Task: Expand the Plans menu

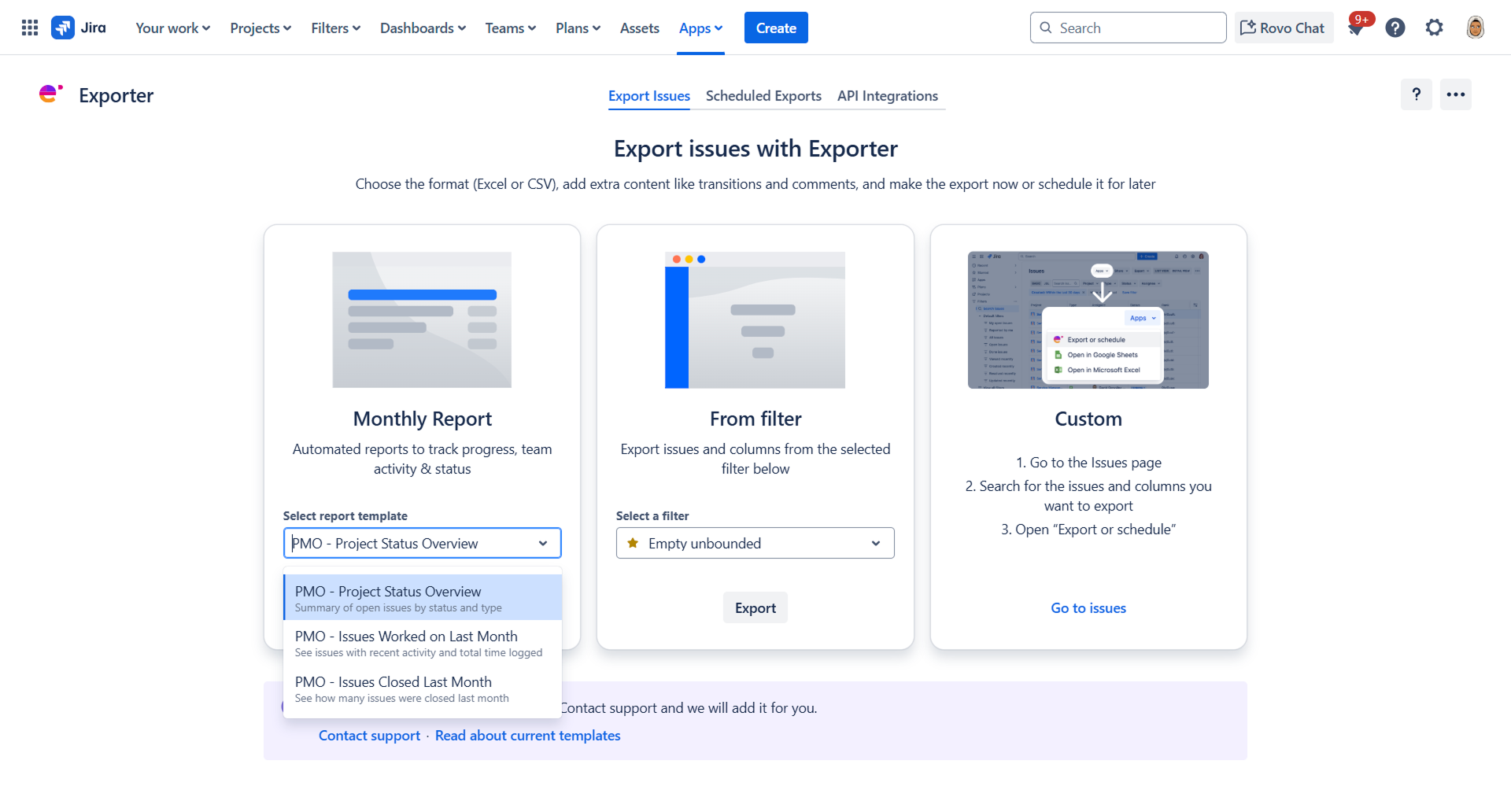Action: [x=578, y=28]
